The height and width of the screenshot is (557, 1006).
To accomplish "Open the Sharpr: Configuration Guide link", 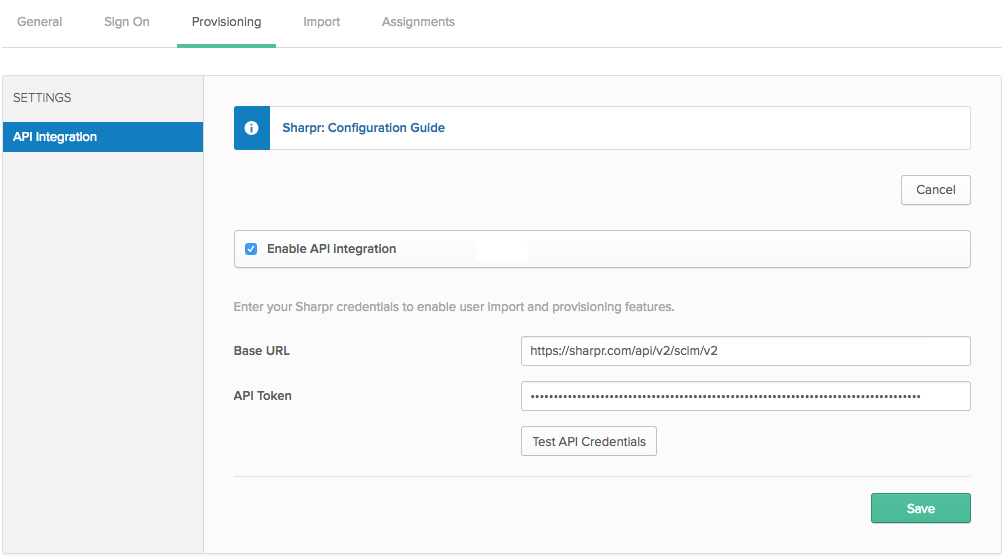I will 364,128.
